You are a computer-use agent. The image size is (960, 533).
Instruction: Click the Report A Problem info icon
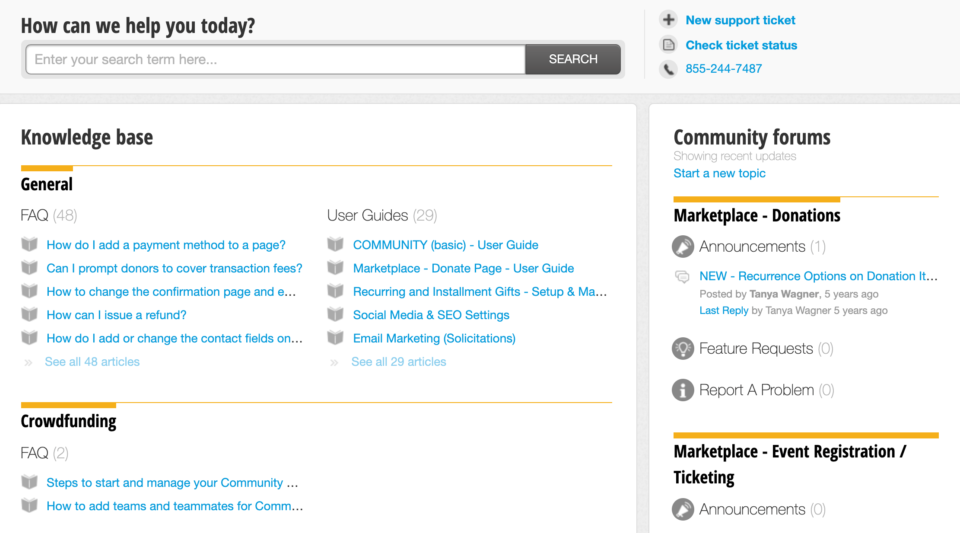coord(683,390)
